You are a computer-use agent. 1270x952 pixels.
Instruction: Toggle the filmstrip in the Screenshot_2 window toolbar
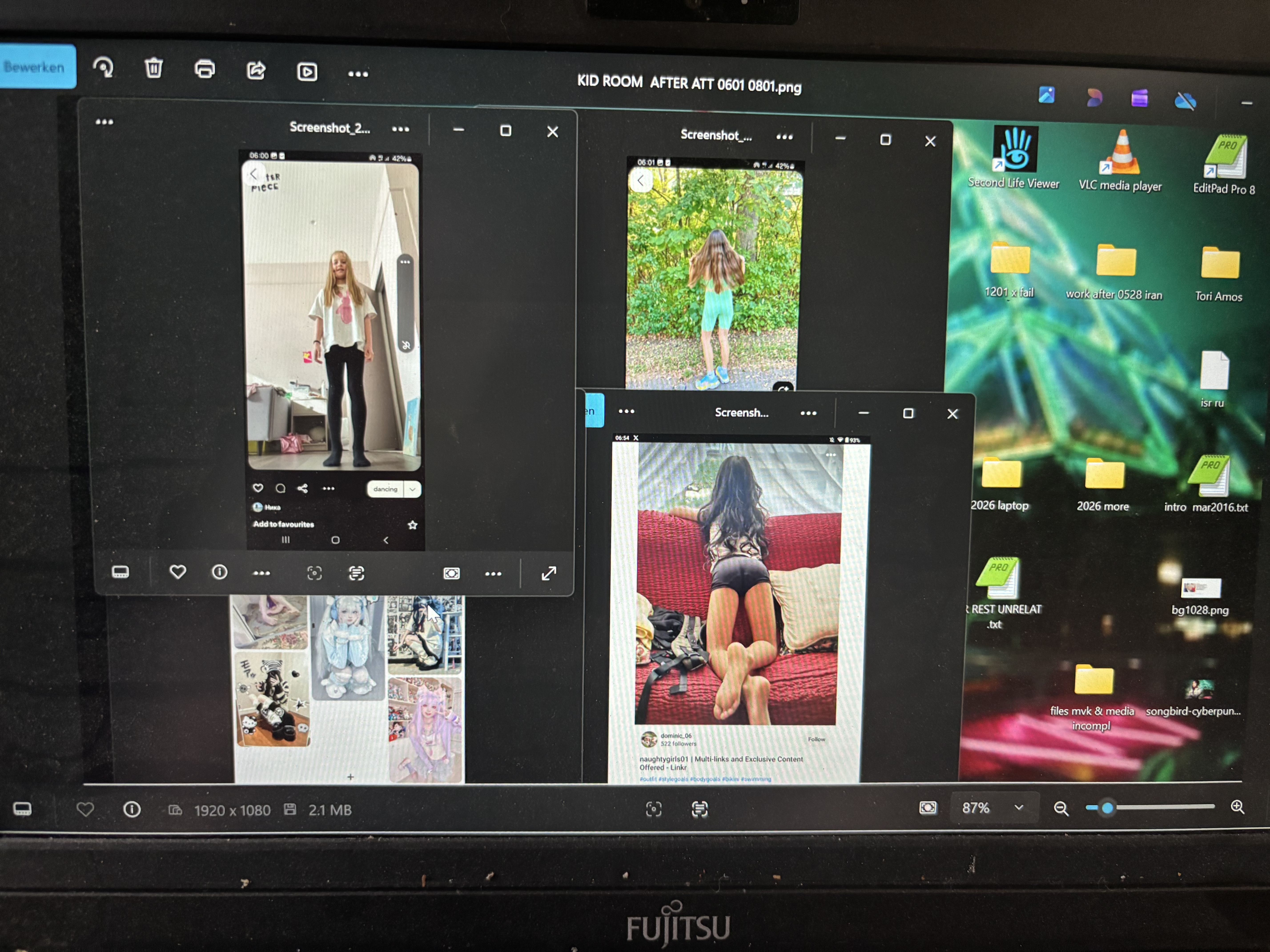120,572
